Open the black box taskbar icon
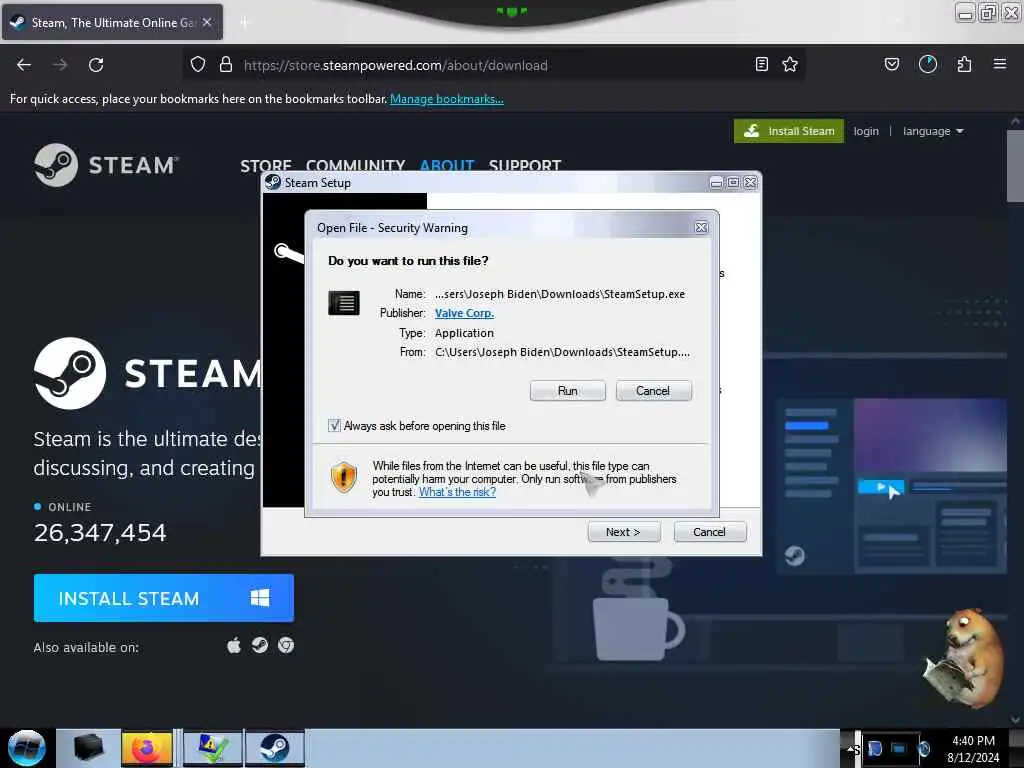Viewport: 1024px width, 768px height. [89, 748]
